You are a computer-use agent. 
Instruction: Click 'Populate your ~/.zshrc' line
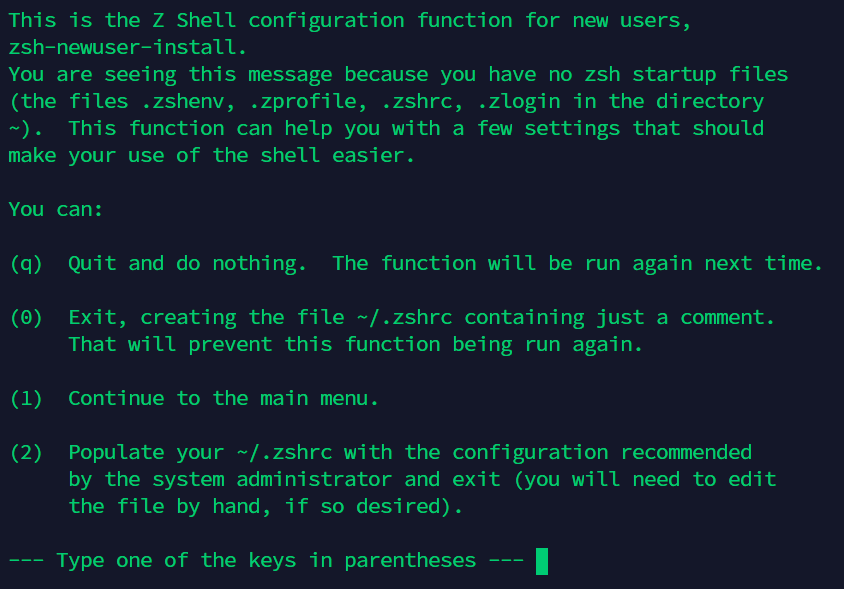pos(410,453)
